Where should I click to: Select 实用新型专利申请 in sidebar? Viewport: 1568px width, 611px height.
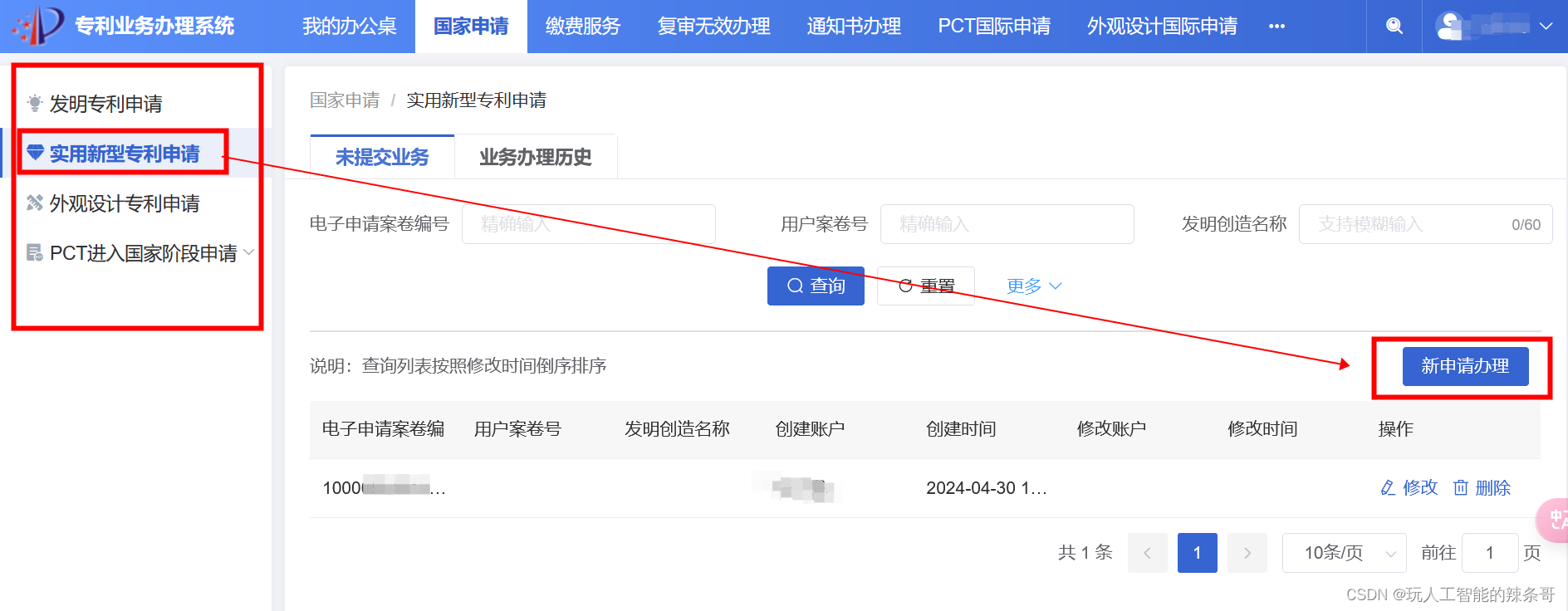tap(125, 154)
